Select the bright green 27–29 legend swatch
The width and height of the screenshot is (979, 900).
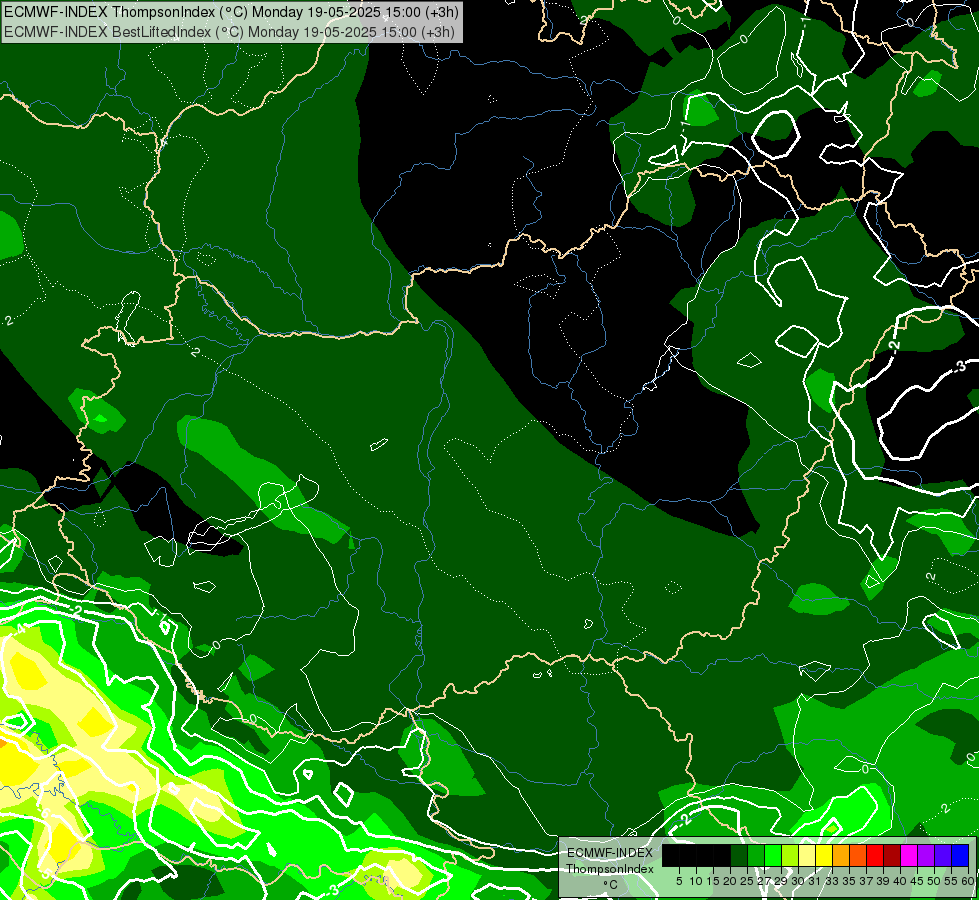(773, 855)
